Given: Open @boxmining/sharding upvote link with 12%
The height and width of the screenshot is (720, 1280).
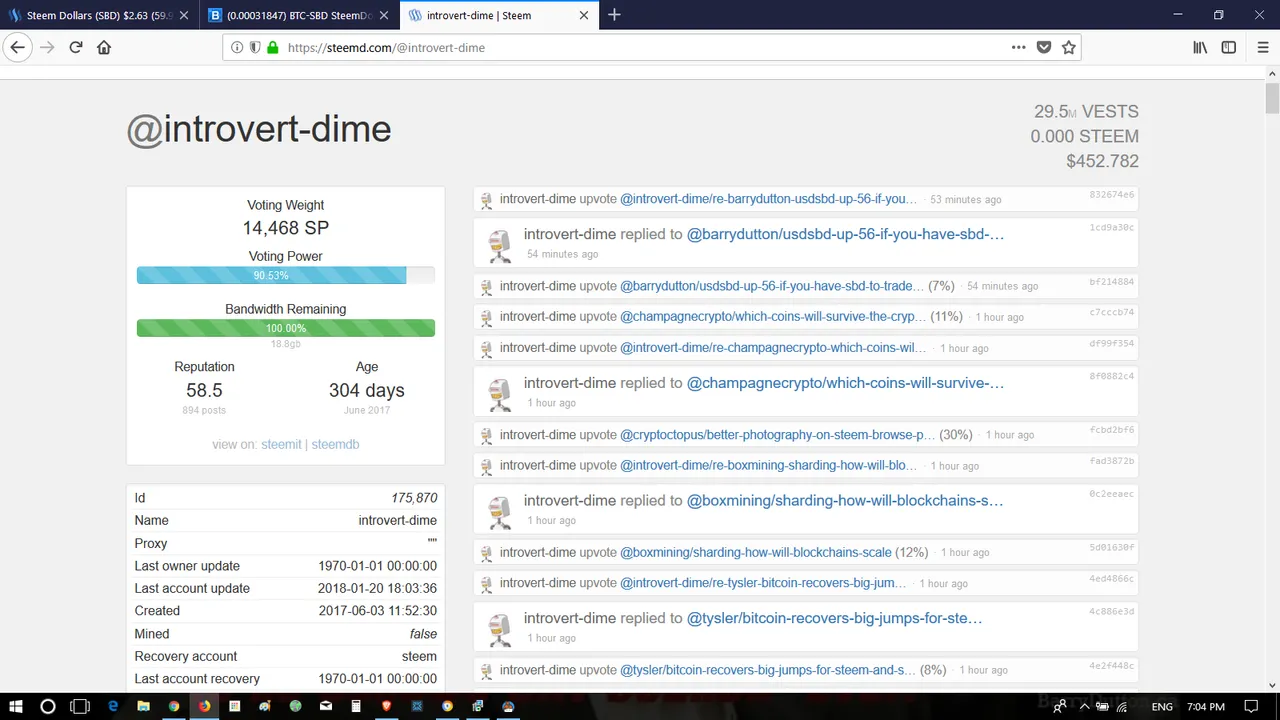Looking at the screenshot, I should 756,552.
